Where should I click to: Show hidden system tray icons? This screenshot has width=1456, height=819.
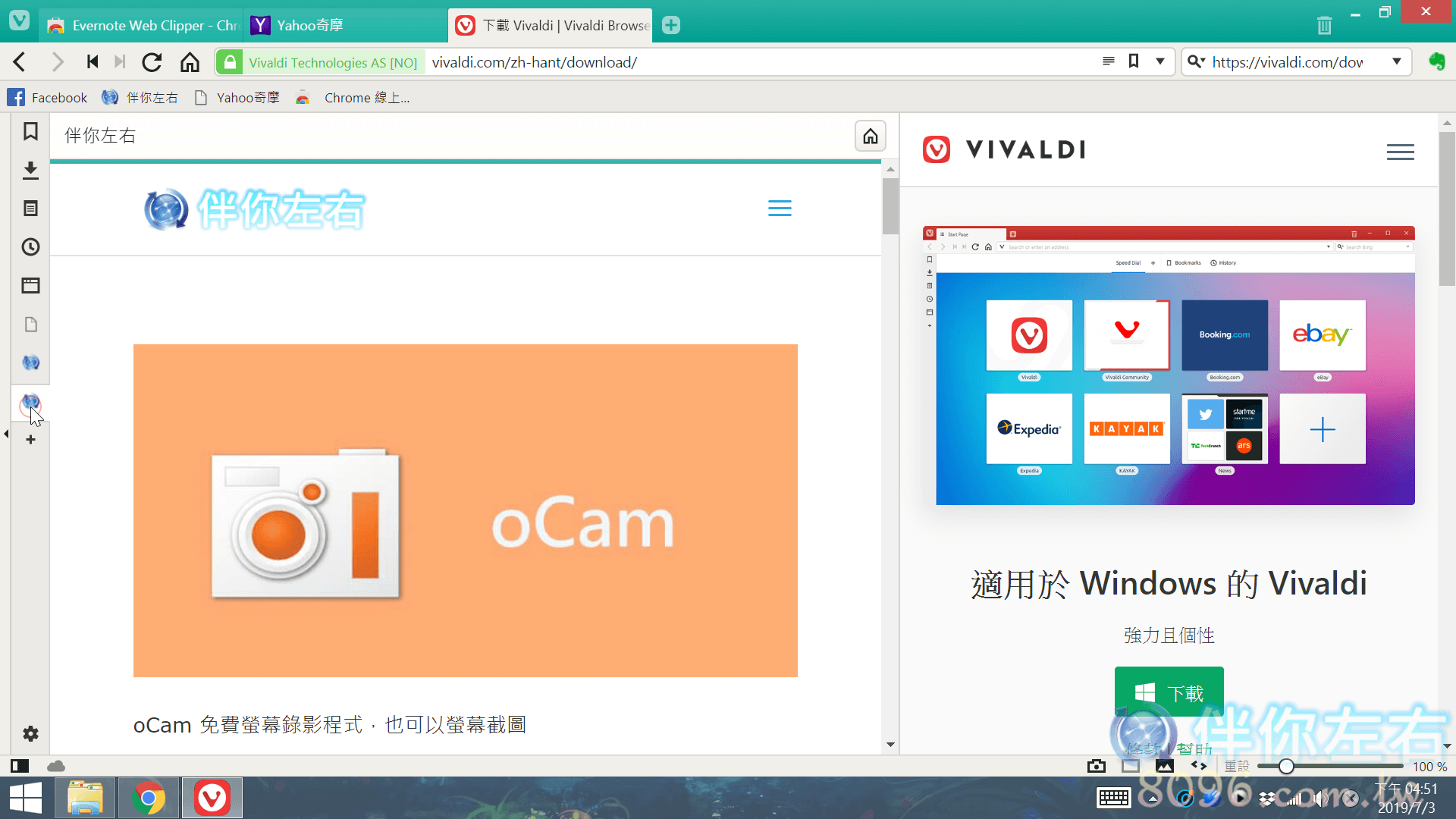1153,798
